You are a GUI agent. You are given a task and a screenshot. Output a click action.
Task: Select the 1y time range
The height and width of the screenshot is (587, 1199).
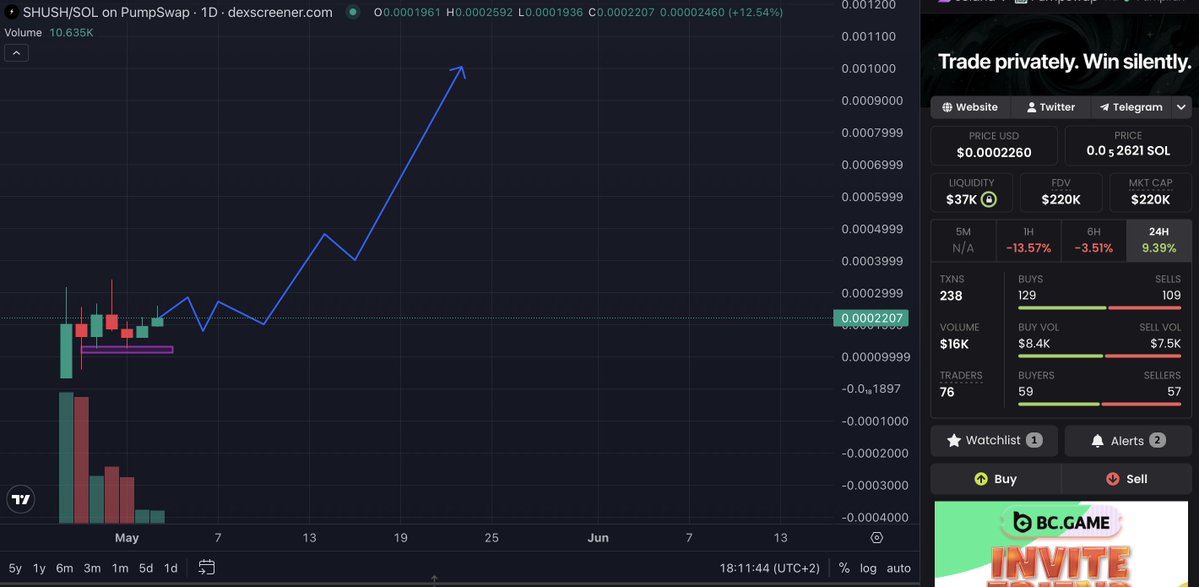[x=40, y=568]
